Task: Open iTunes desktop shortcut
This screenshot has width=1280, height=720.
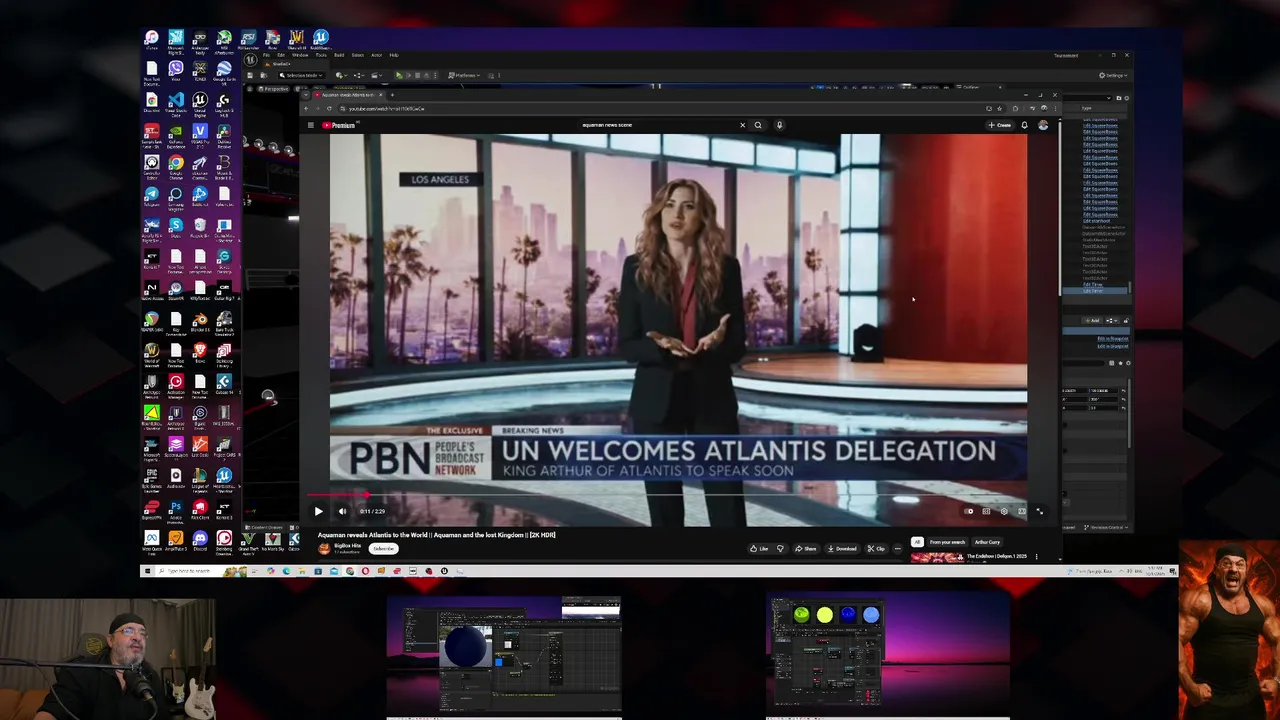Action: click(x=152, y=41)
